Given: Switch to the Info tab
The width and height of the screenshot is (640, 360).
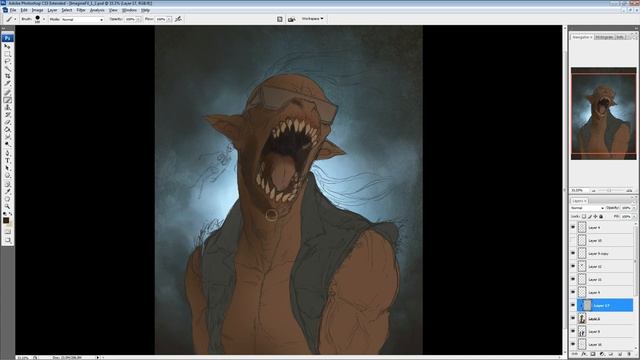Looking at the screenshot, I should 620,37.
